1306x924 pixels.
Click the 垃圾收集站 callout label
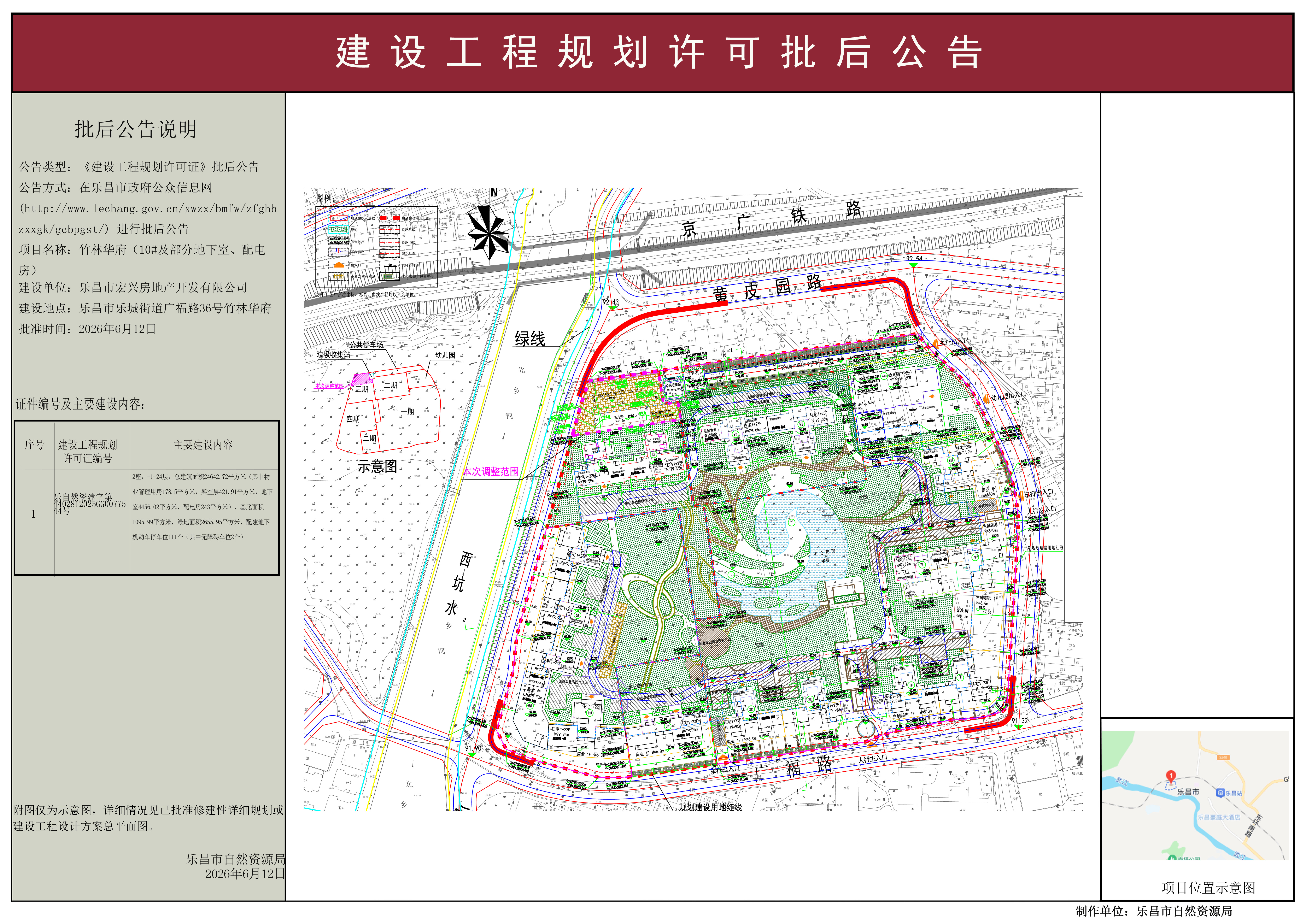point(333,354)
